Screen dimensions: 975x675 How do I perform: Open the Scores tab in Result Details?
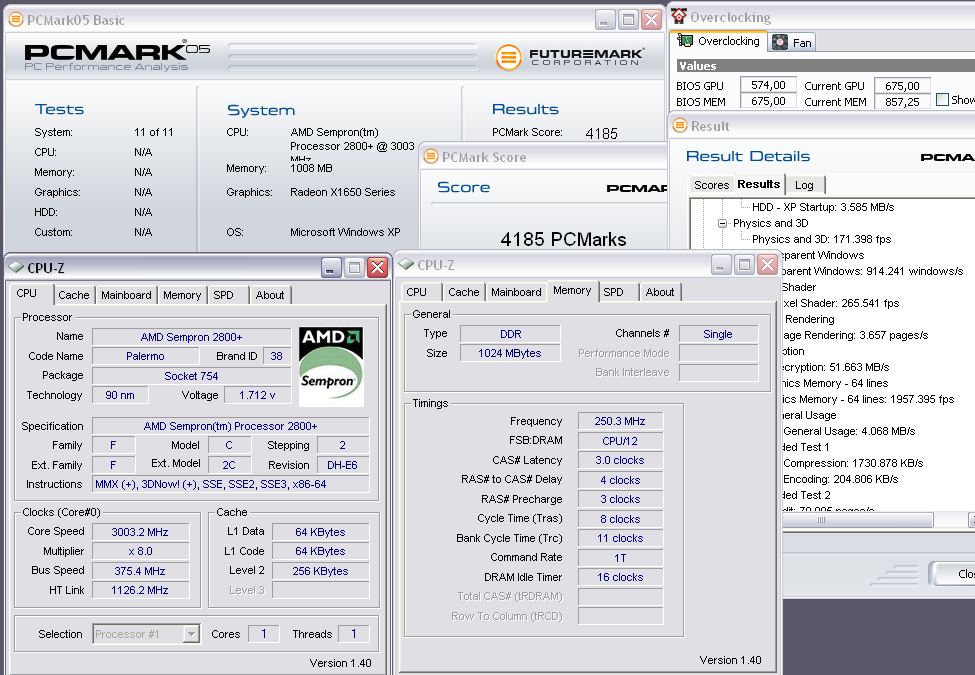pyautogui.click(x=711, y=185)
